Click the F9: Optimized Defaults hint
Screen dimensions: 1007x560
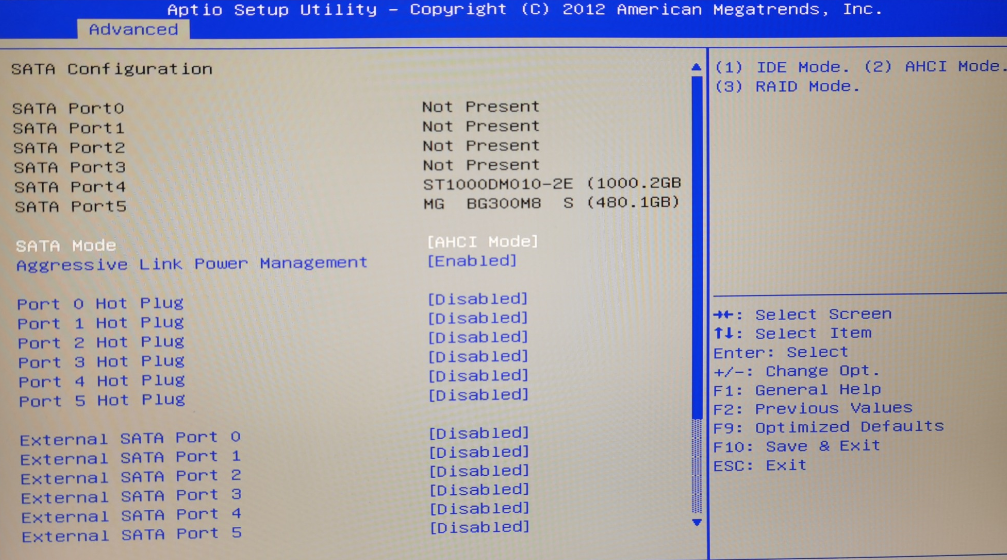pyautogui.click(x=829, y=427)
